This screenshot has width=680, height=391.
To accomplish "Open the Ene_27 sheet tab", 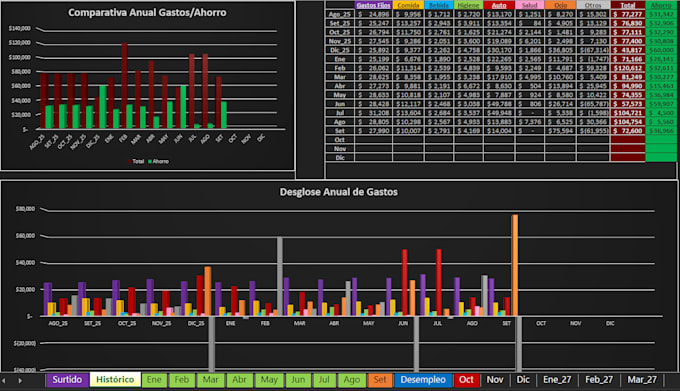I will [557, 380].
